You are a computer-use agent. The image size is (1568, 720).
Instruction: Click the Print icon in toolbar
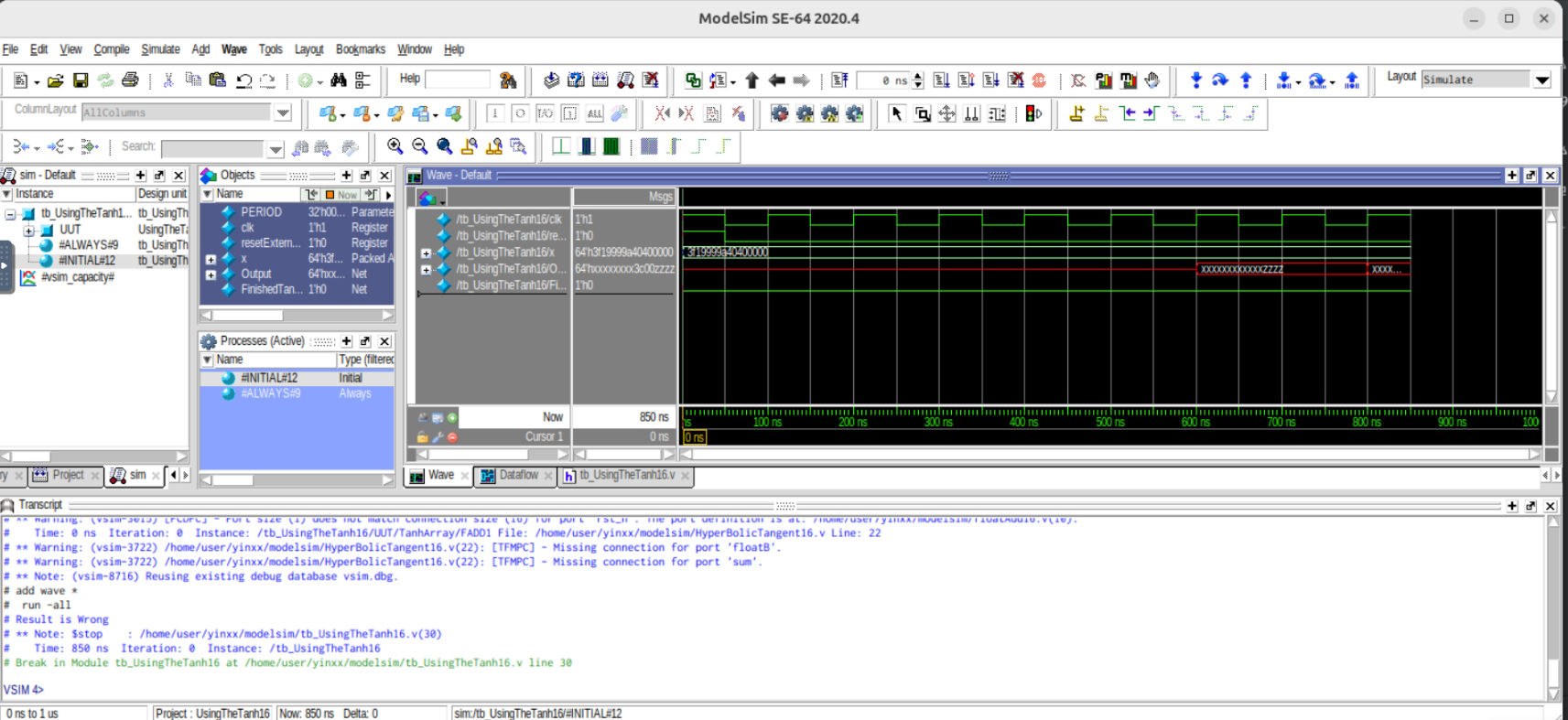[130, 81]
